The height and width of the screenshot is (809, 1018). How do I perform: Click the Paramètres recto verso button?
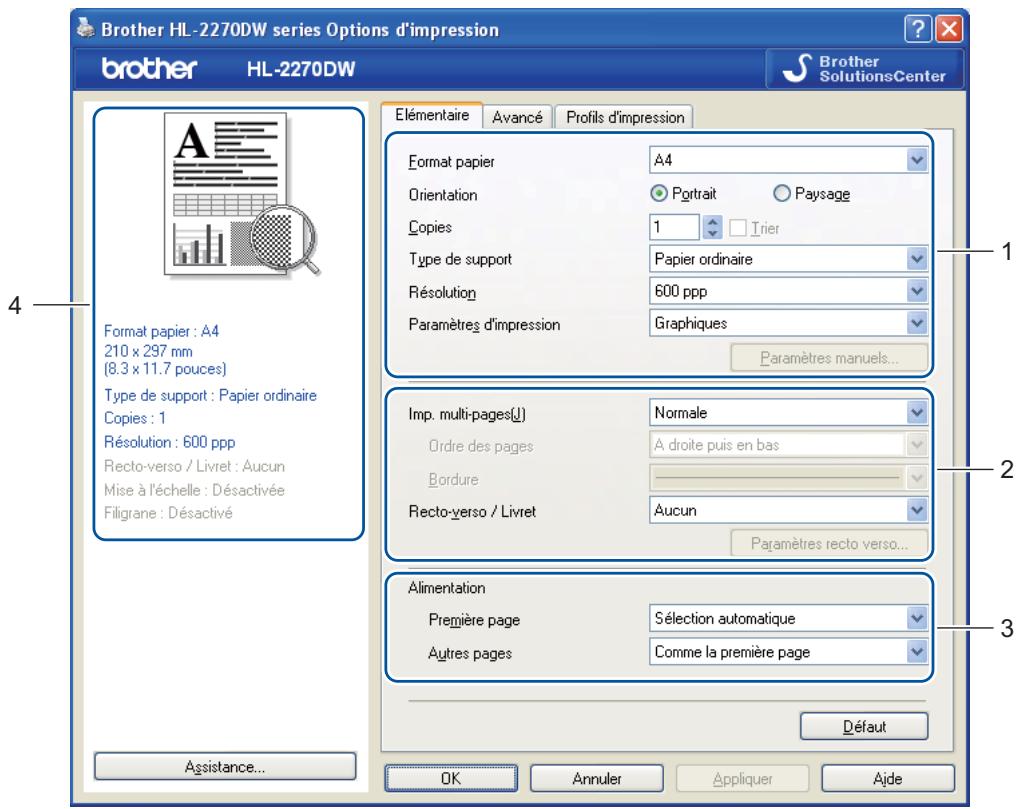tap(829, 543)
